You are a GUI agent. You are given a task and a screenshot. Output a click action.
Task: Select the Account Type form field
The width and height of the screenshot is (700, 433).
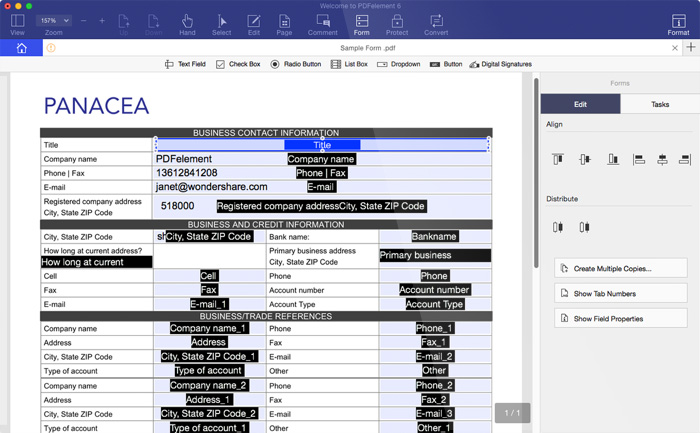click(435, 304)
